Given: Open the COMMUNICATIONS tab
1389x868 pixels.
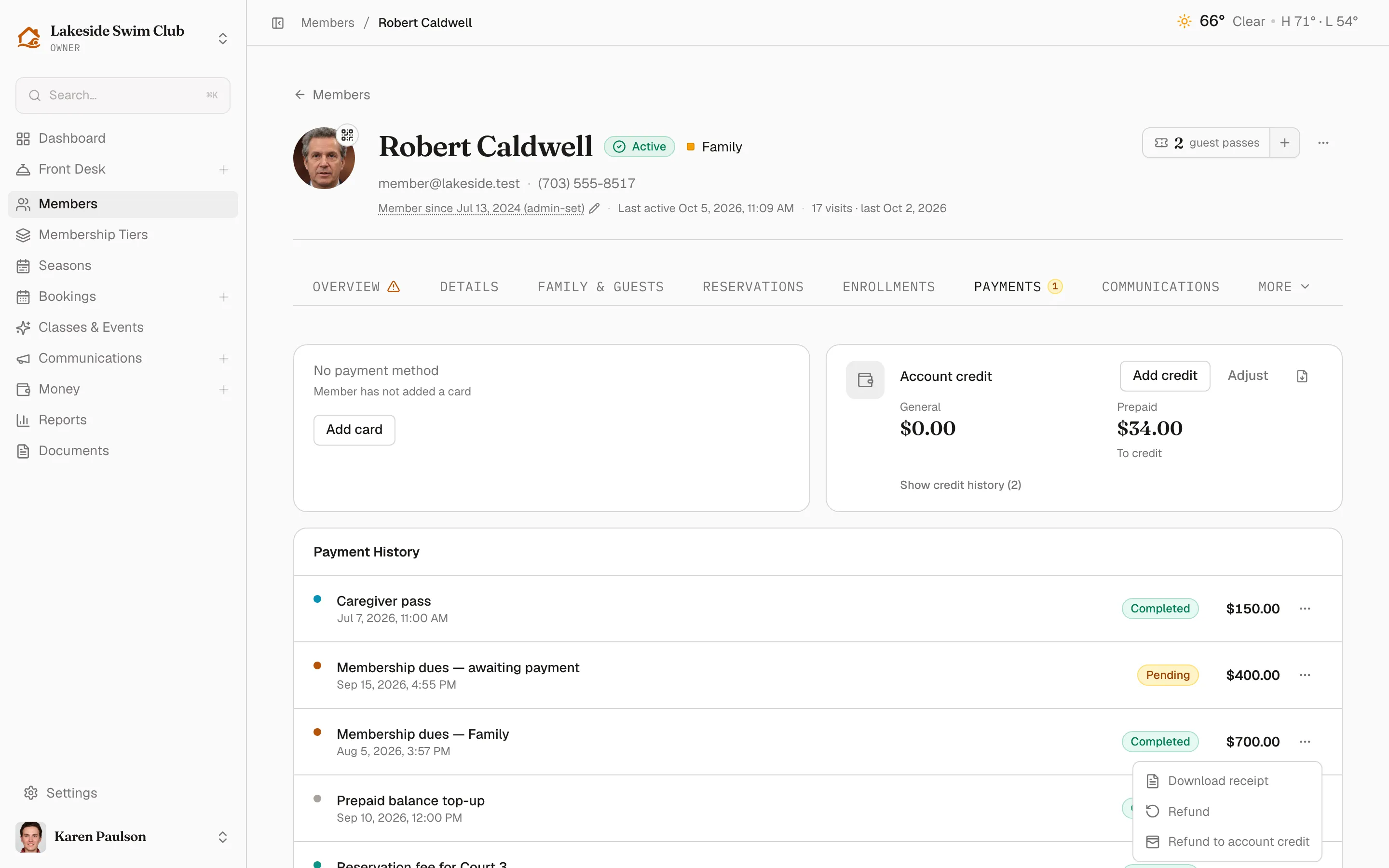Looking at the screenshot, I should (x=1160, y=286).
